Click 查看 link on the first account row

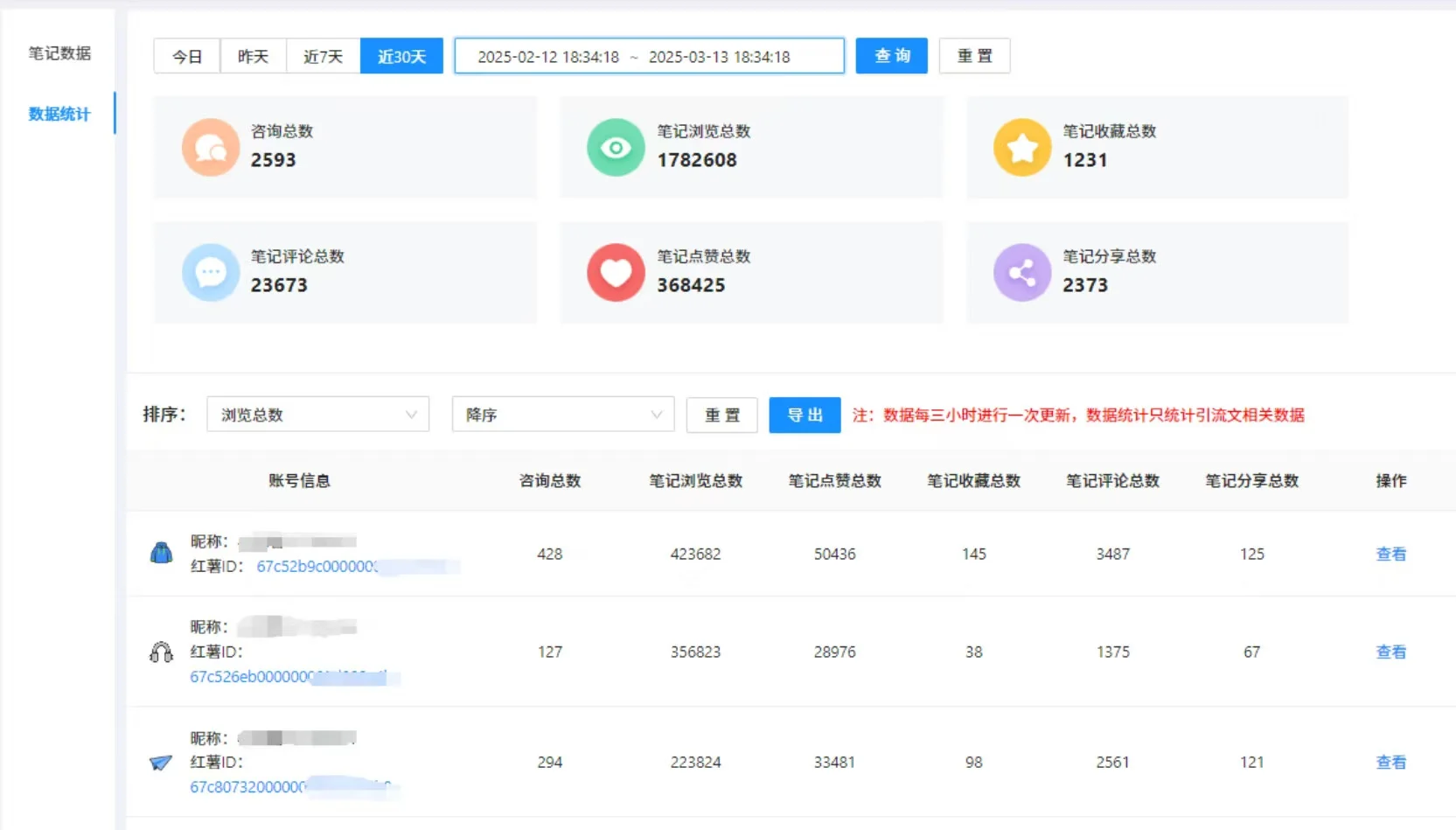[1390, 554]
